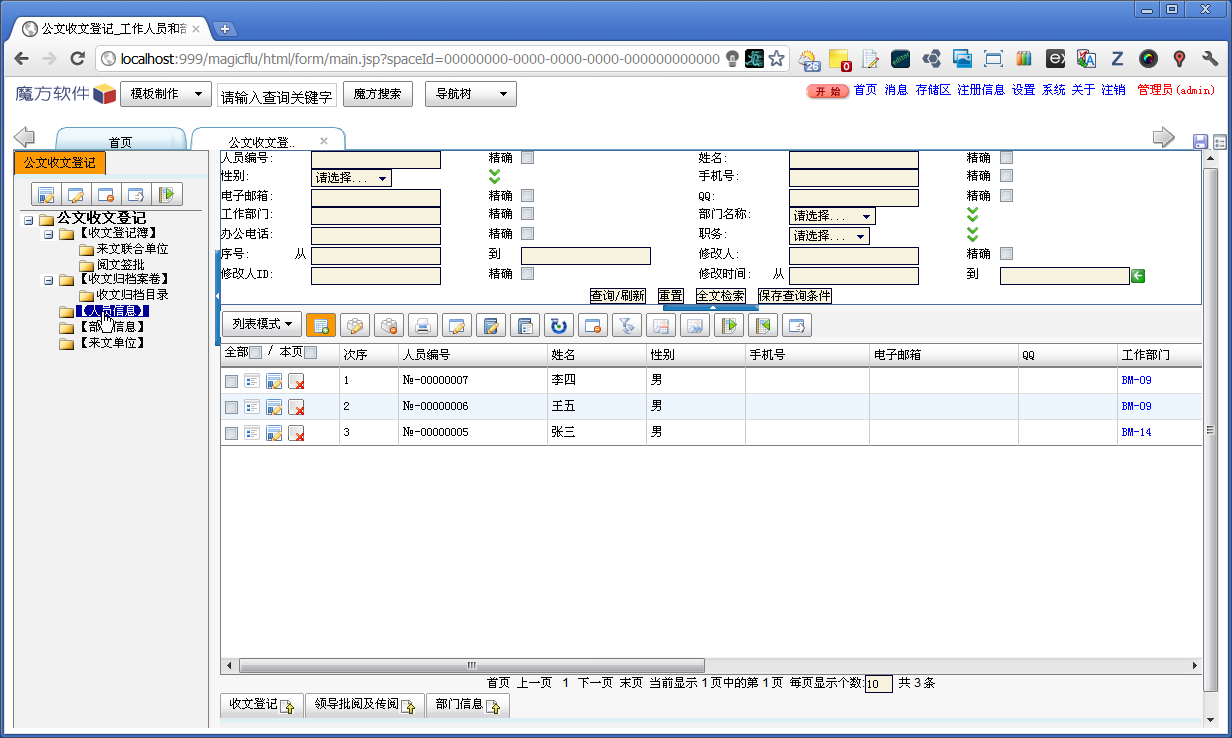Click the 姓名 query input field

coord(853,159)
